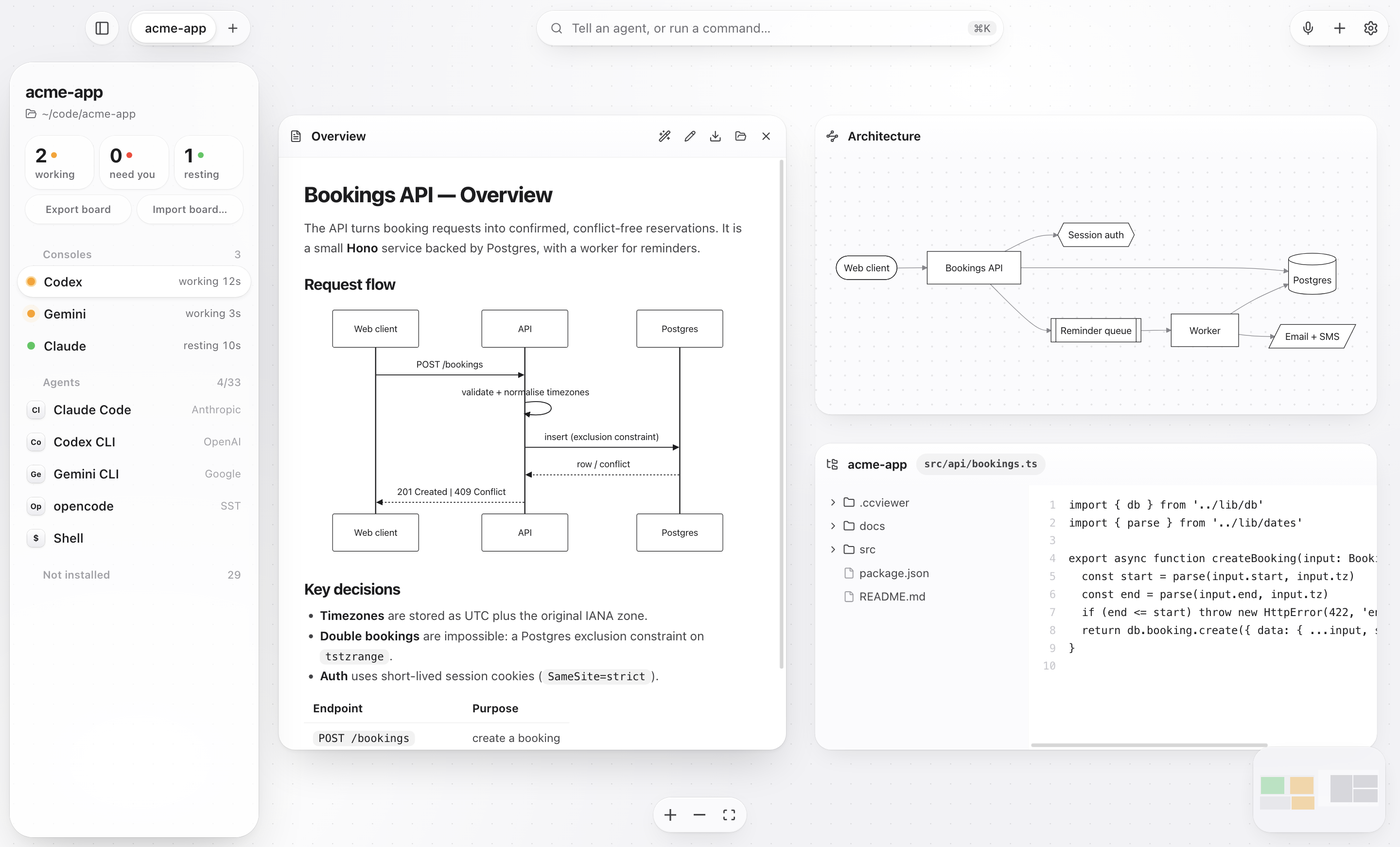Click the Session auth node in Architecture

[1096, 235]
